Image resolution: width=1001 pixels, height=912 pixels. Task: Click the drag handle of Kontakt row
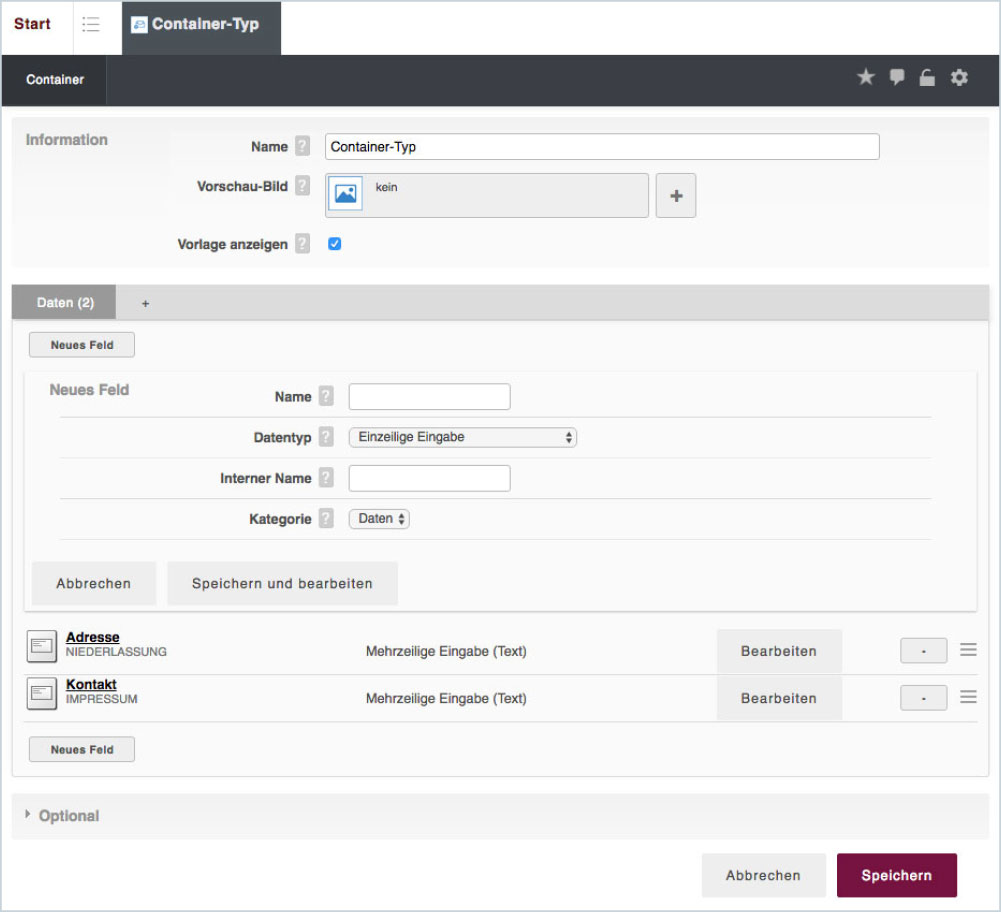point(968,697)
